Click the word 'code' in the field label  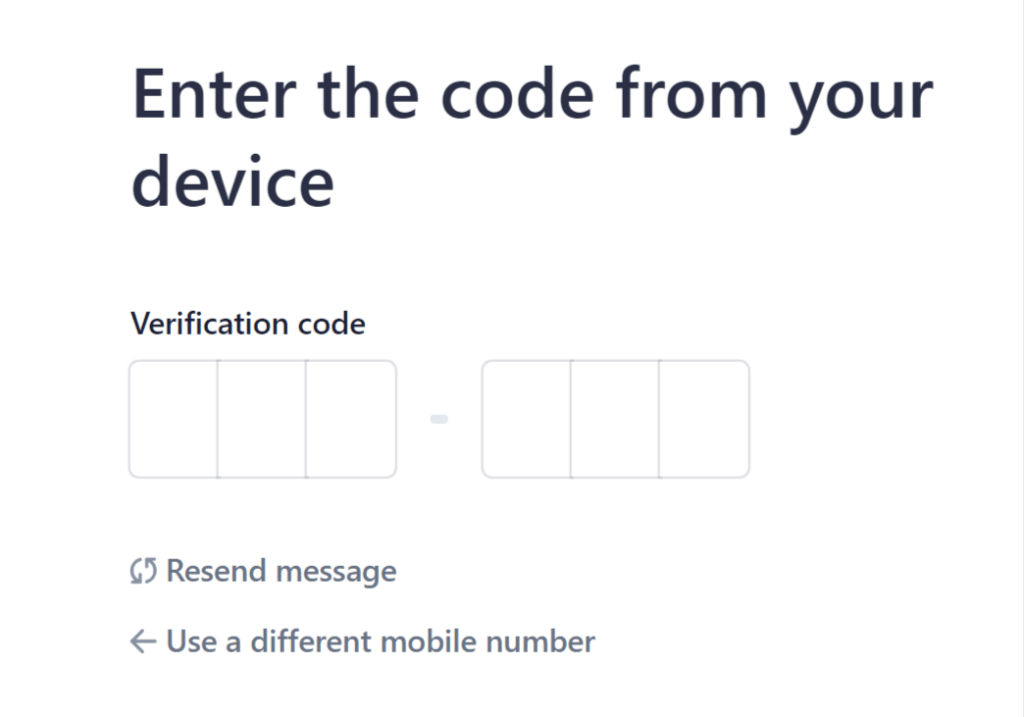tap(332, 324)
